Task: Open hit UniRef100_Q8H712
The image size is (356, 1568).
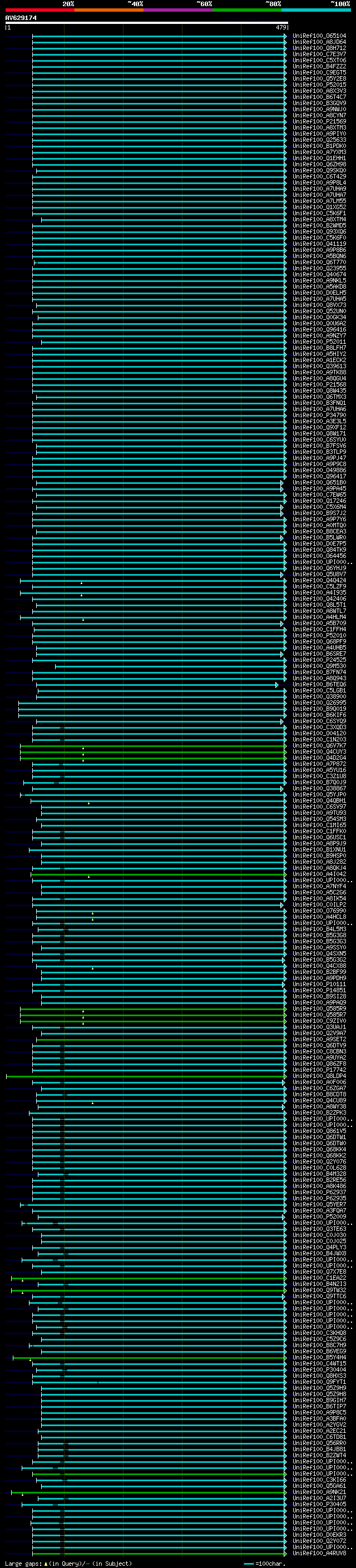Action: [319, 48]
